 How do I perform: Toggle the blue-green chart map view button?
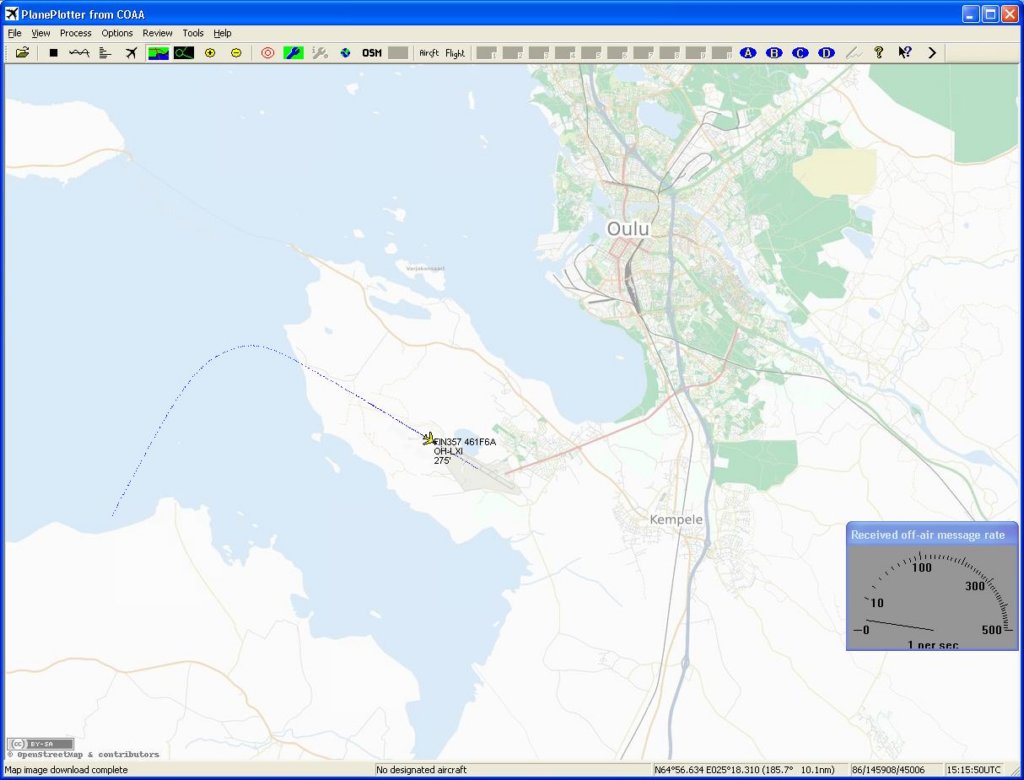tap(158, 53)
